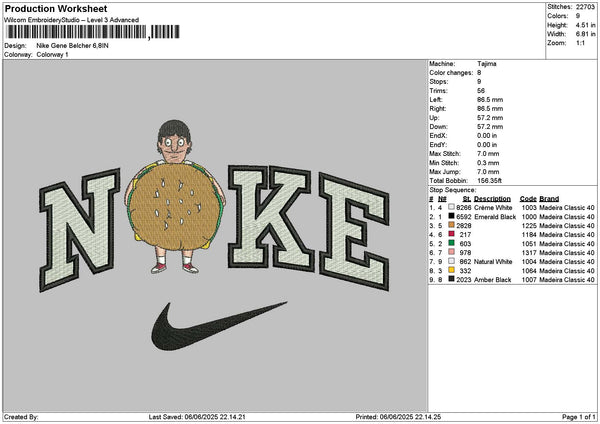The height and width of the screenshot is (424, 600).
Task: Click the embroidered letter K in the design
Action: tap(272, 217)
